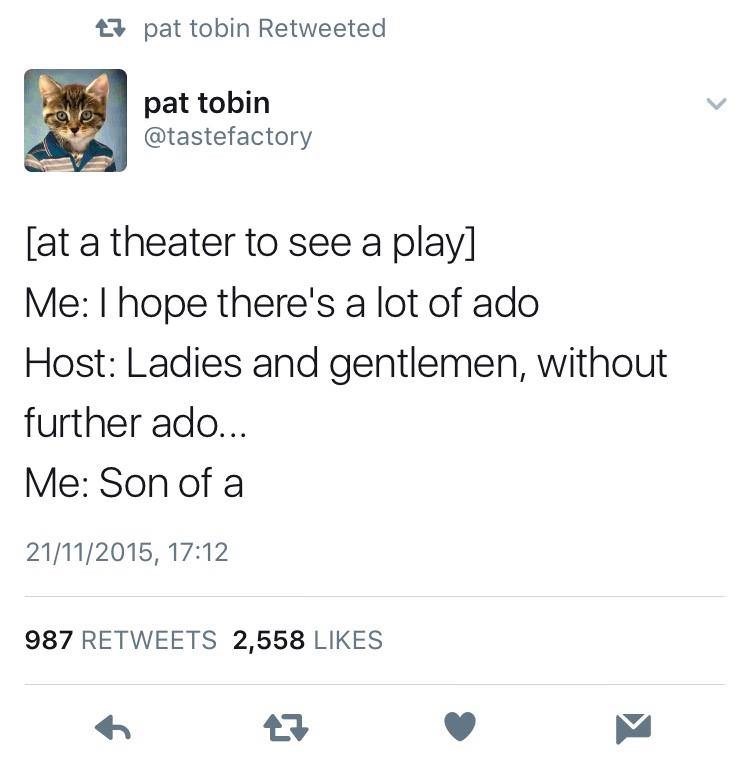Viewport: 750px width, 758px height.
Task: Visit the @tastefactory handle
Action: pyautogui.click(x=228, y=137)
